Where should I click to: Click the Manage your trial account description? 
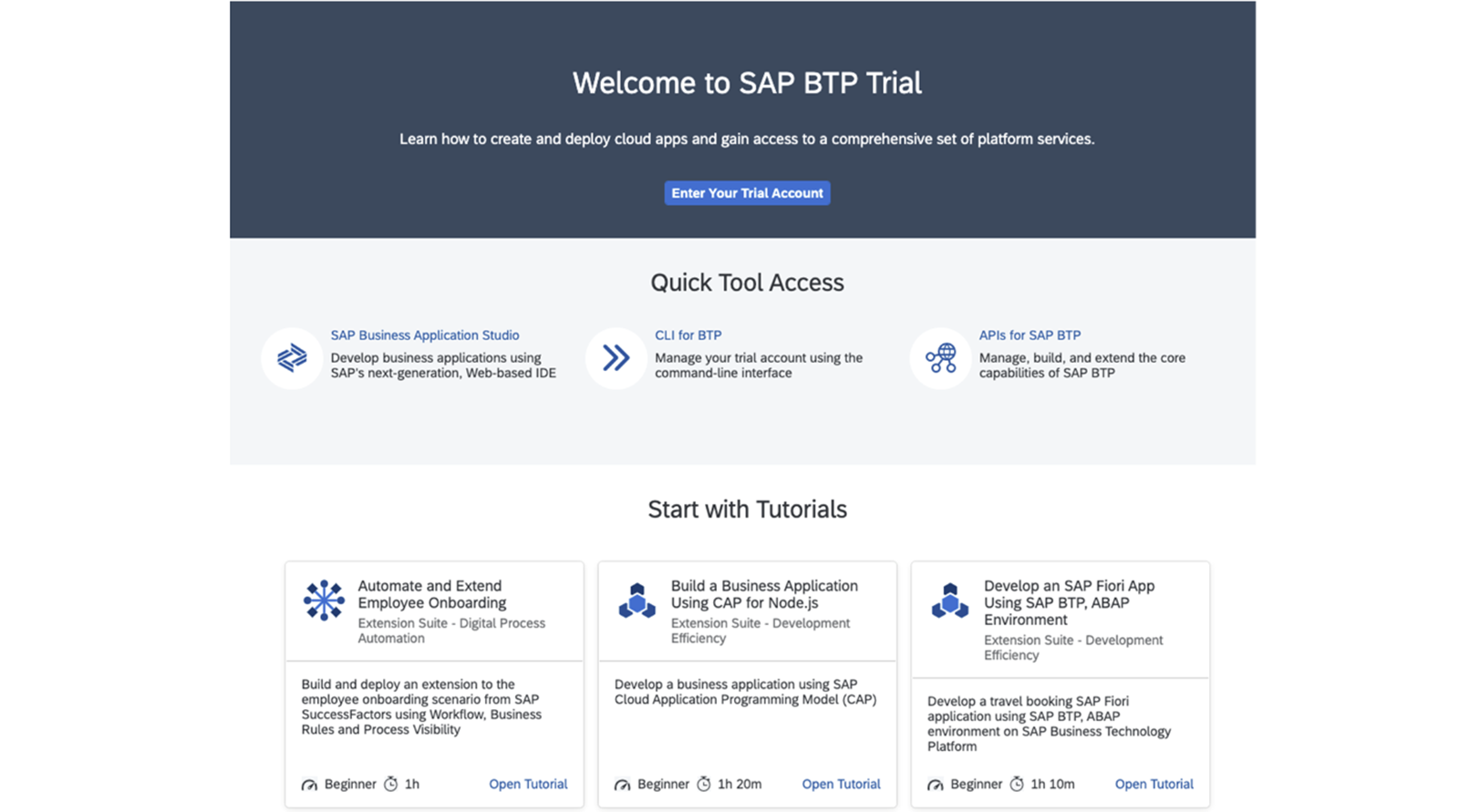point(759,365)
